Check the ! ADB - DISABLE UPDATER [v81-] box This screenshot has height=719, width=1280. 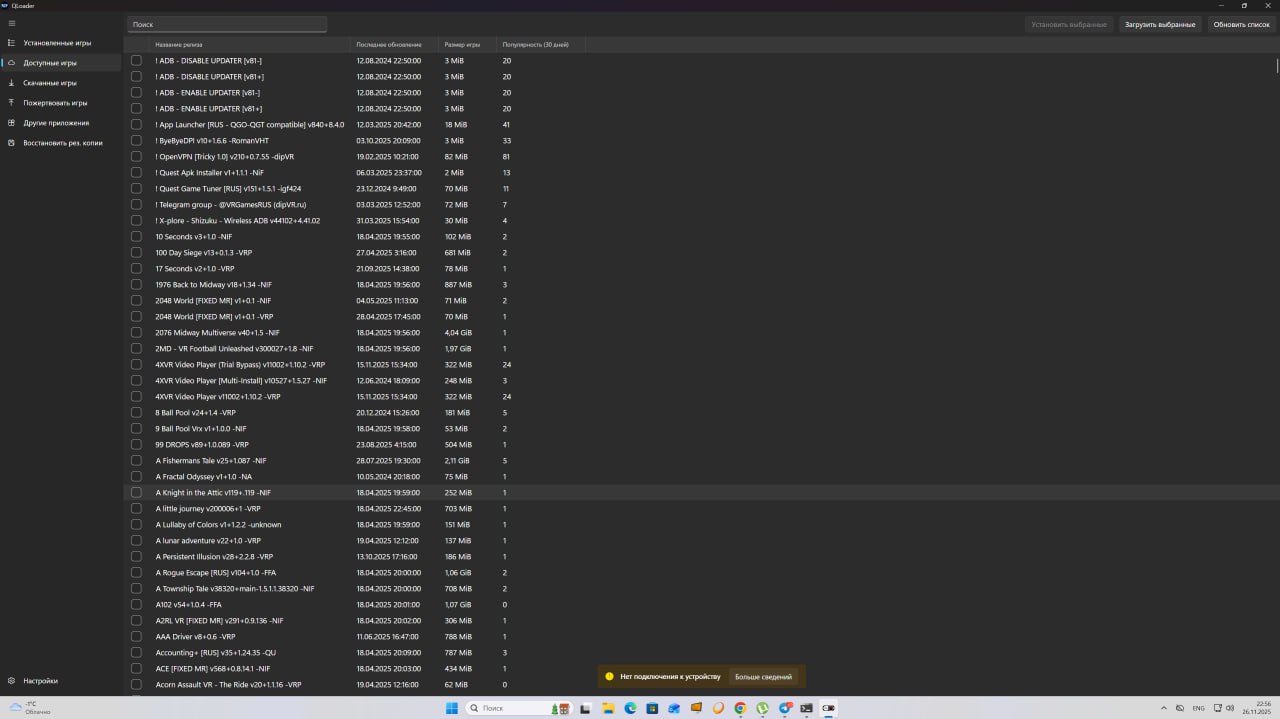[x=137, y=61]
